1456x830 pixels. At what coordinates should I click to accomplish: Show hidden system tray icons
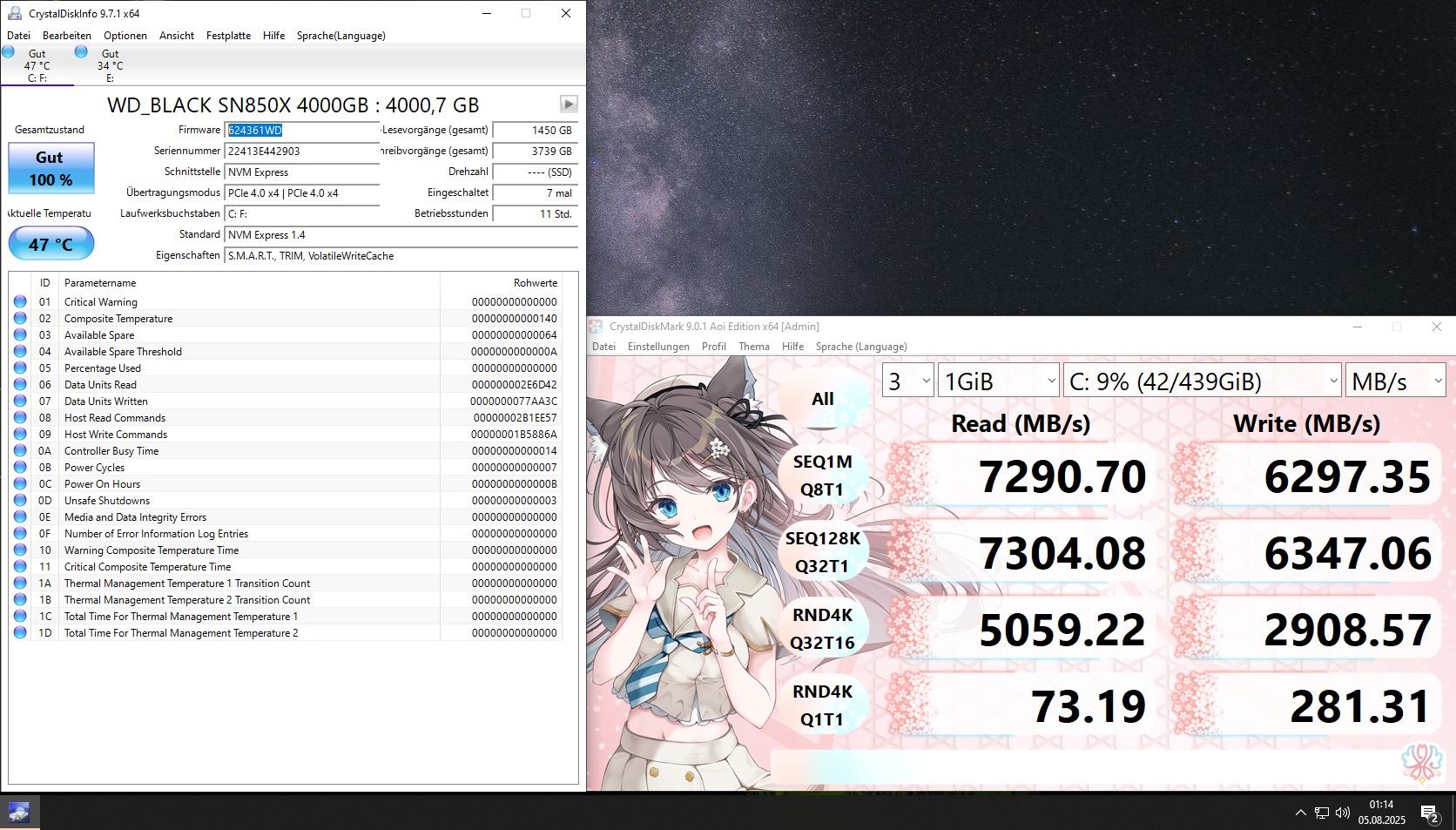click(x=1301, y=813)
